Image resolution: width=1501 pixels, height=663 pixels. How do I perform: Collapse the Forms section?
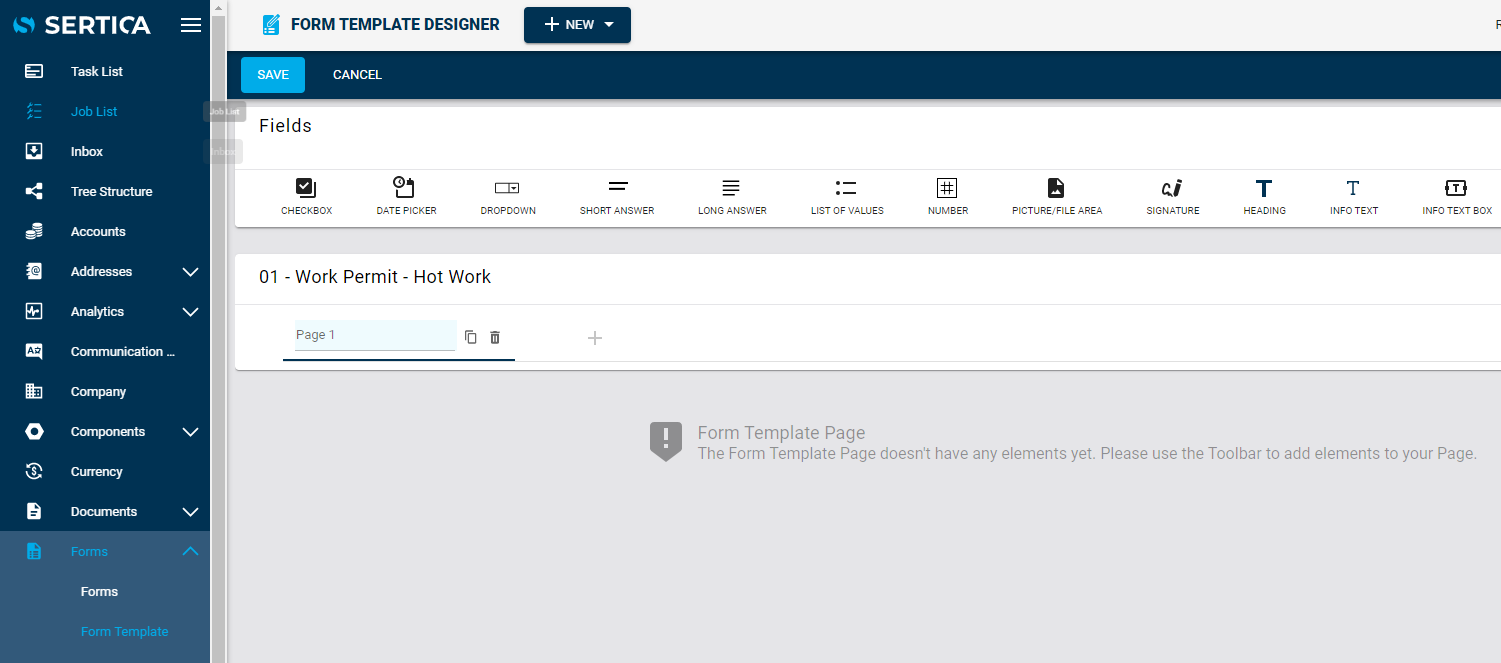pos(191,551)
